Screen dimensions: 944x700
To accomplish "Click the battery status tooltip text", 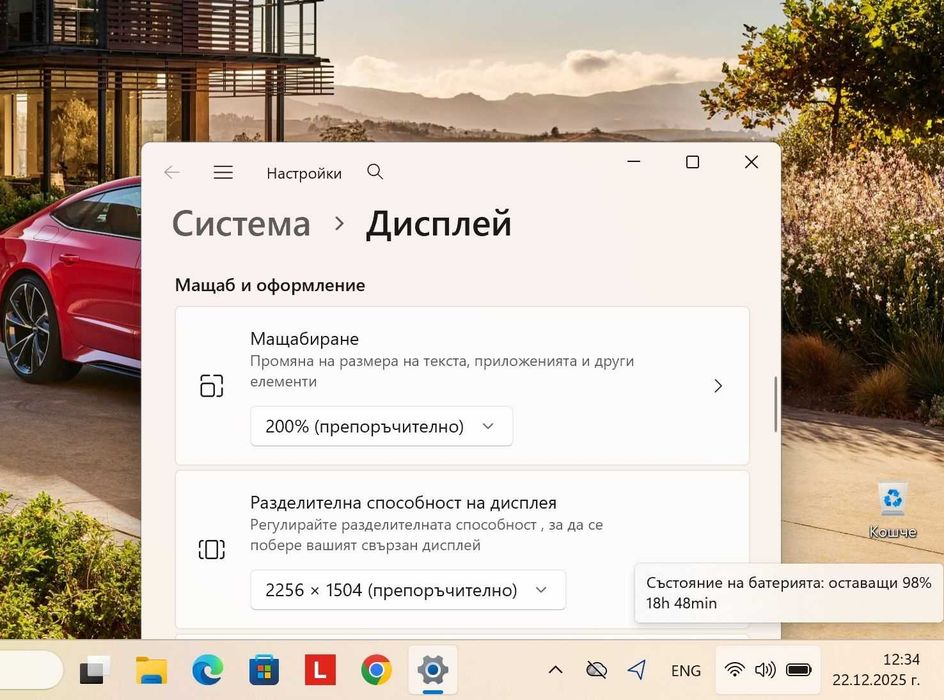I will tap(789, 593).
